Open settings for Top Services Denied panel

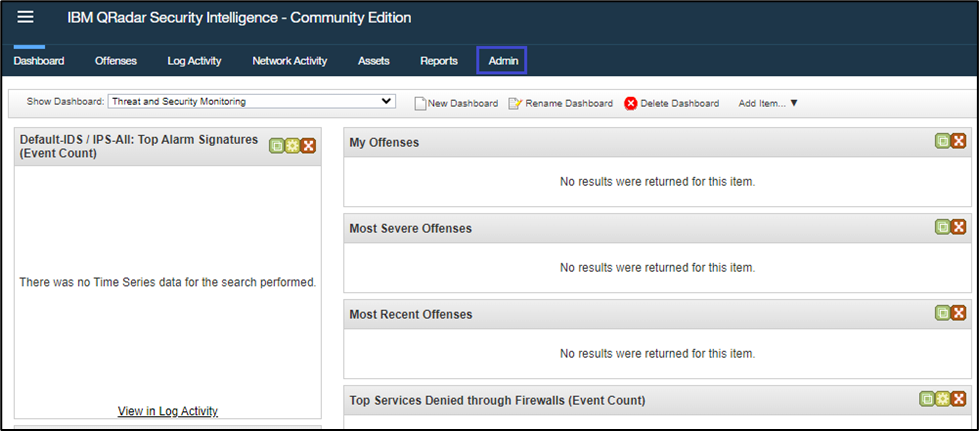[x=942, y=399]
